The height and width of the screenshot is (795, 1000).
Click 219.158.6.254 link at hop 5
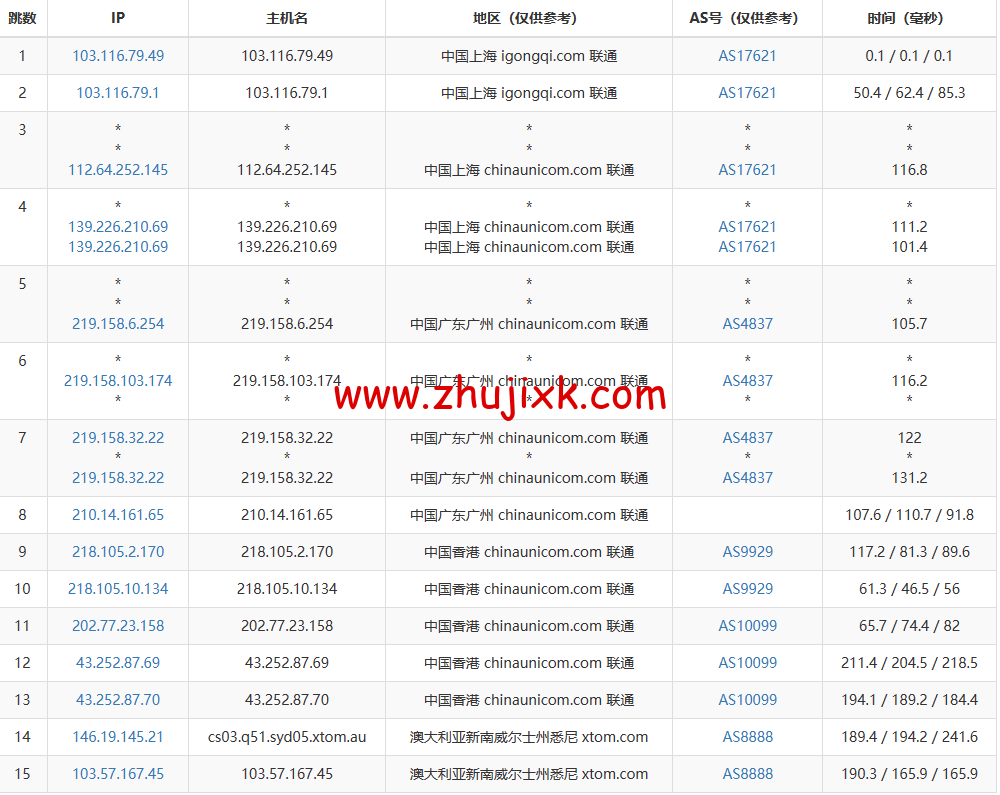[117, 323]
